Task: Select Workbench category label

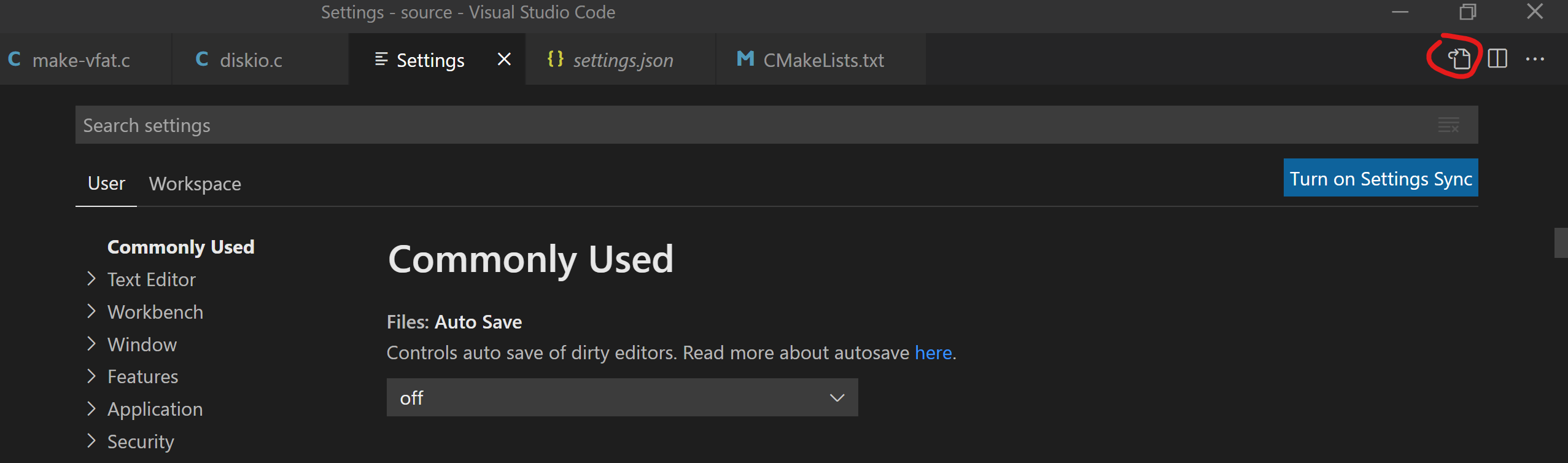Action: pyautogui.click(x=155, y=312)
